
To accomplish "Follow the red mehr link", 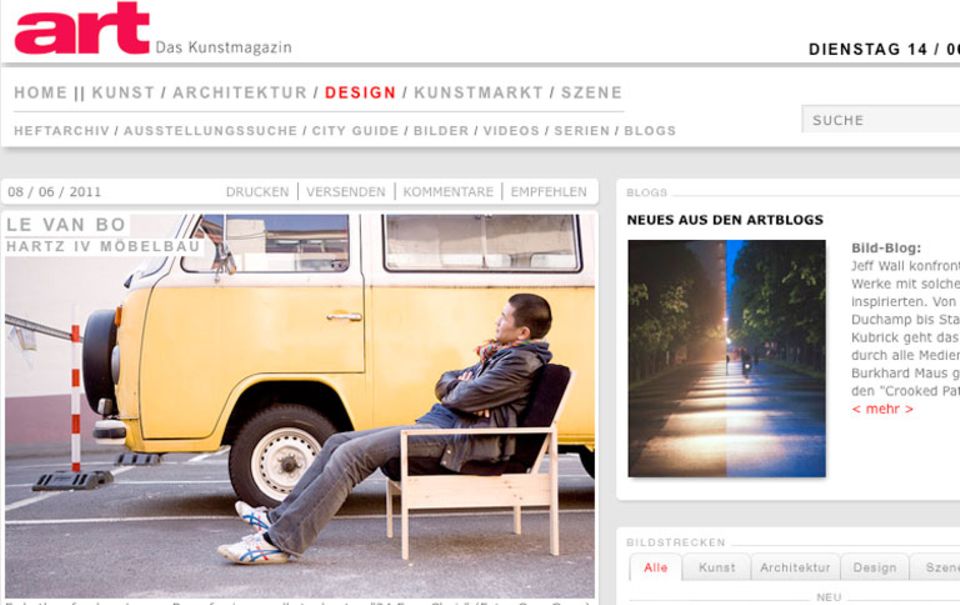I will [882, 409].
